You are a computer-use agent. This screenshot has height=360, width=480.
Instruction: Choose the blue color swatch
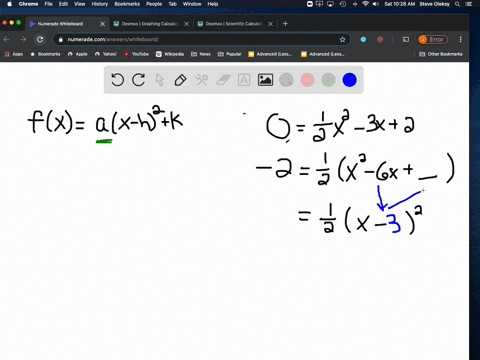pyautogui.click(x=350, y=80)
